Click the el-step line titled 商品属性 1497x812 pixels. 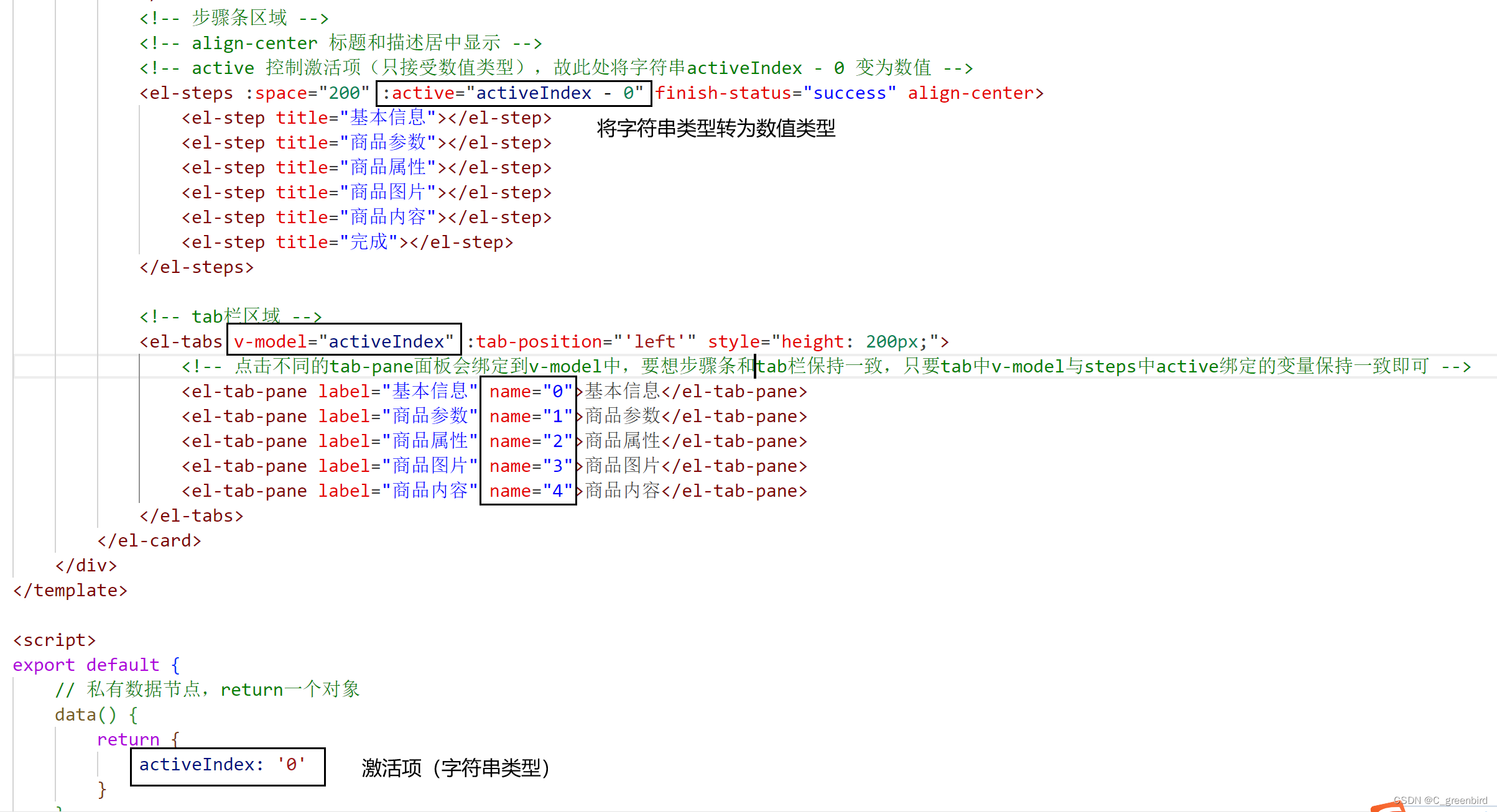click(366, 167)
